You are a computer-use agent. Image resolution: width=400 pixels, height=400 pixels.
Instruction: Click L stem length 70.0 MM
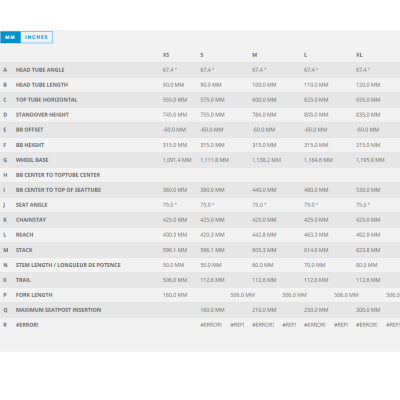coord(315,265)
